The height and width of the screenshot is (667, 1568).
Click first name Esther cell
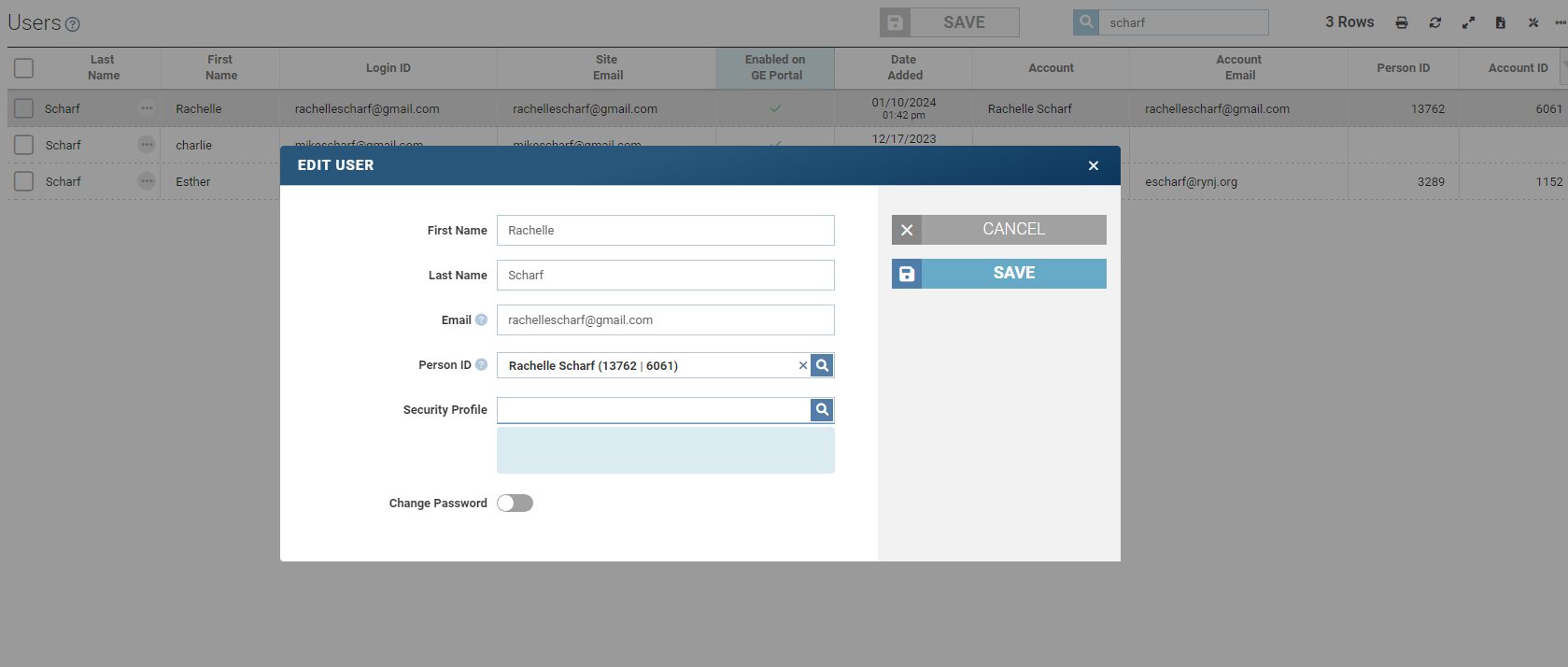point(193,182)
